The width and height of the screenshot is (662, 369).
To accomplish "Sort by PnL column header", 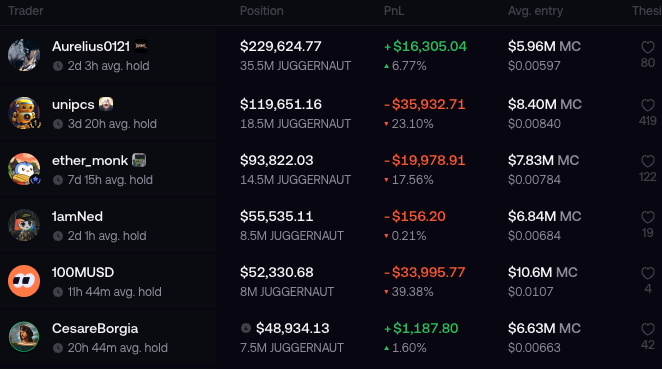I will click(x=394, y=11).
